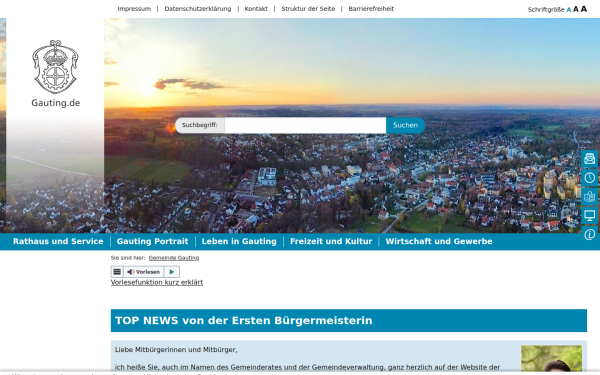
Task: Open Rathaus und Service menu
Action: (58, 241)
